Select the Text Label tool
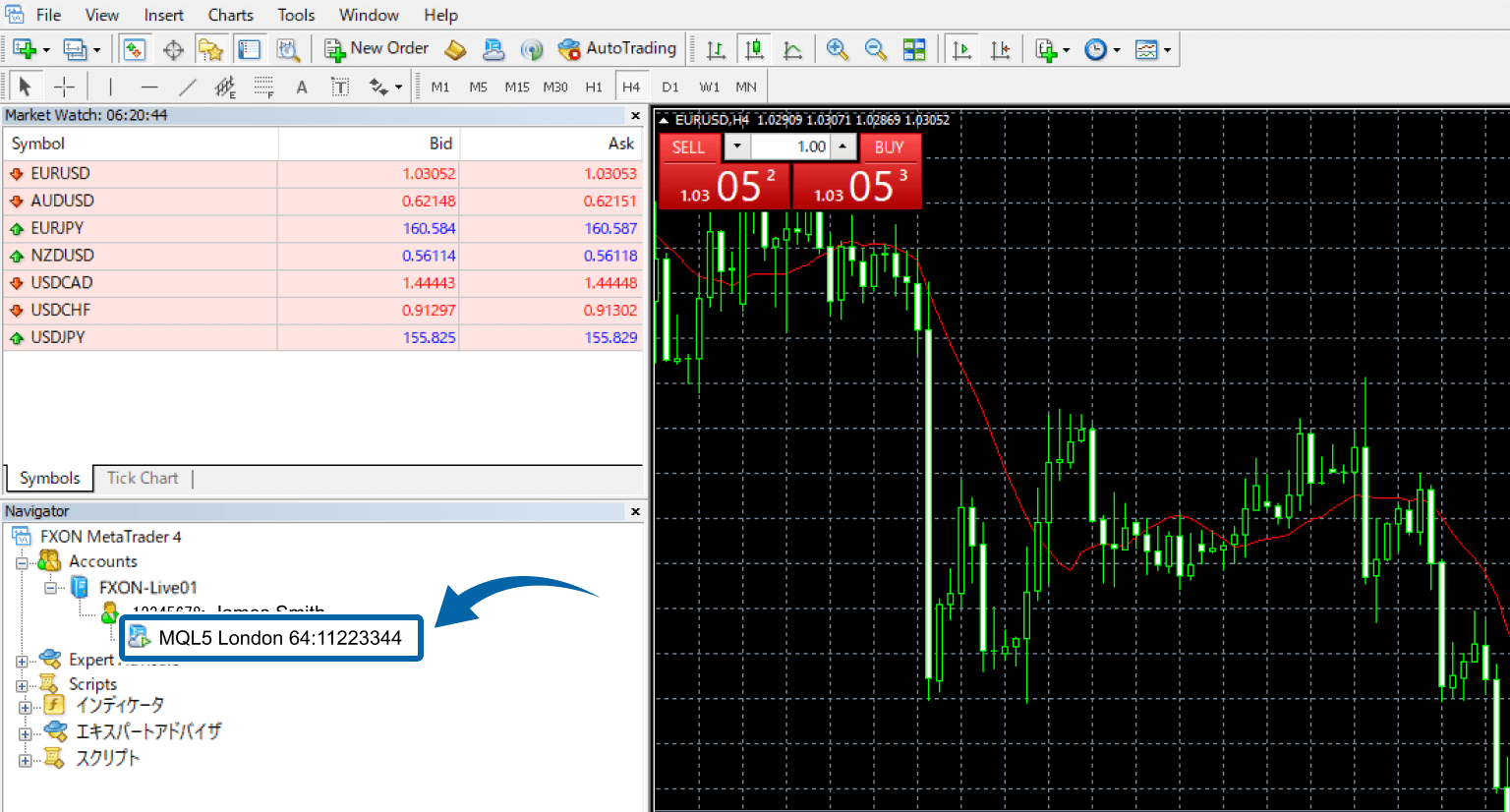This screenshot has width=1510, height=812. tap(340, 87)
